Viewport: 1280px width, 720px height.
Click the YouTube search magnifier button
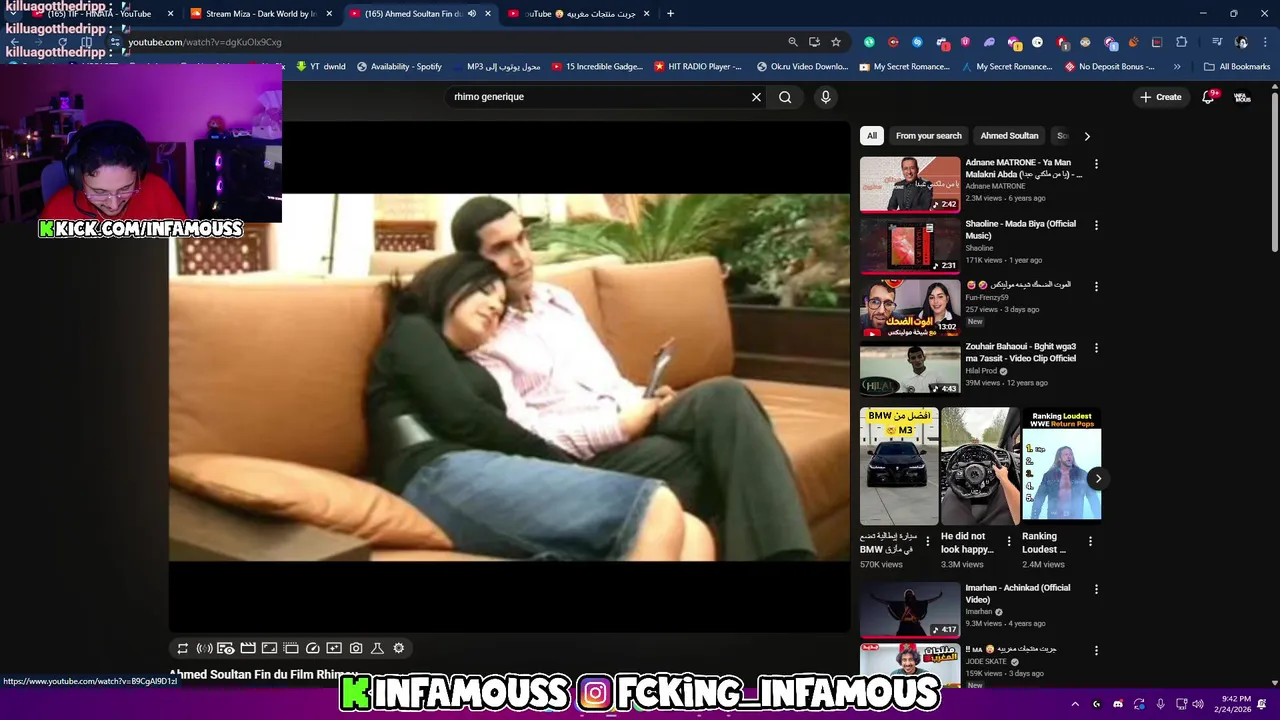(785, 97)
